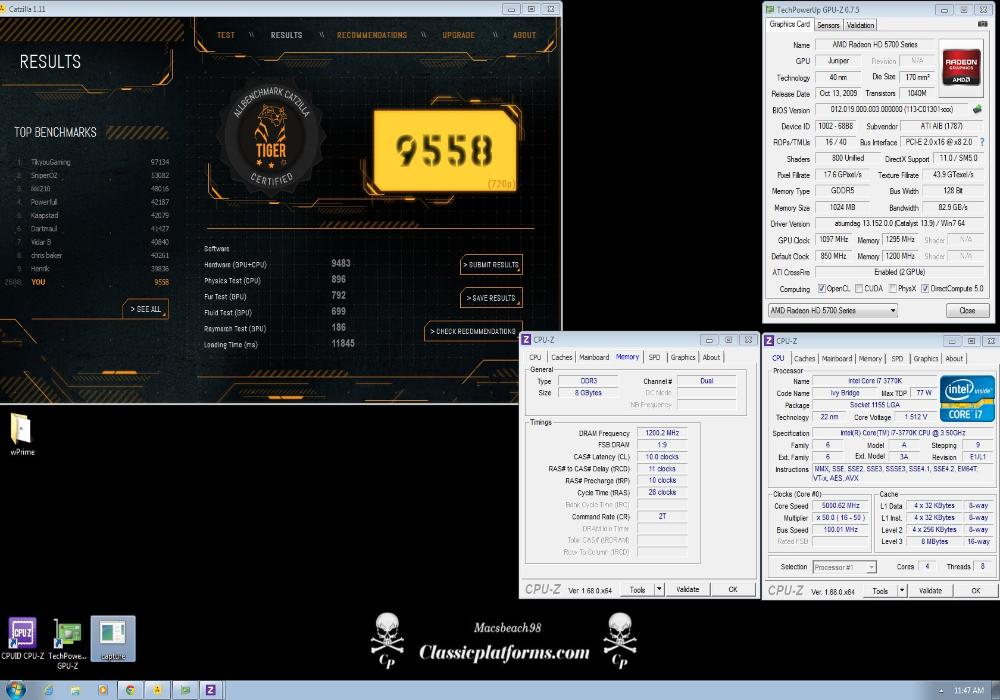This screenshot has height=700, width=1000.
Task: Select the capture desktop icon
Action: [x=113, y=639]
